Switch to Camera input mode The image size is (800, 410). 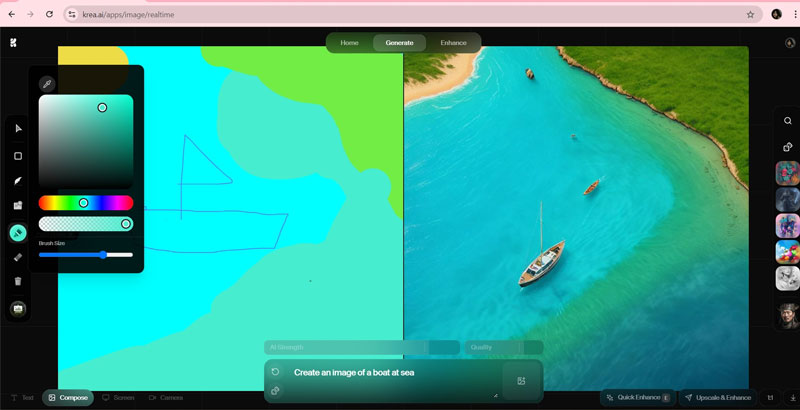point(166,398)
